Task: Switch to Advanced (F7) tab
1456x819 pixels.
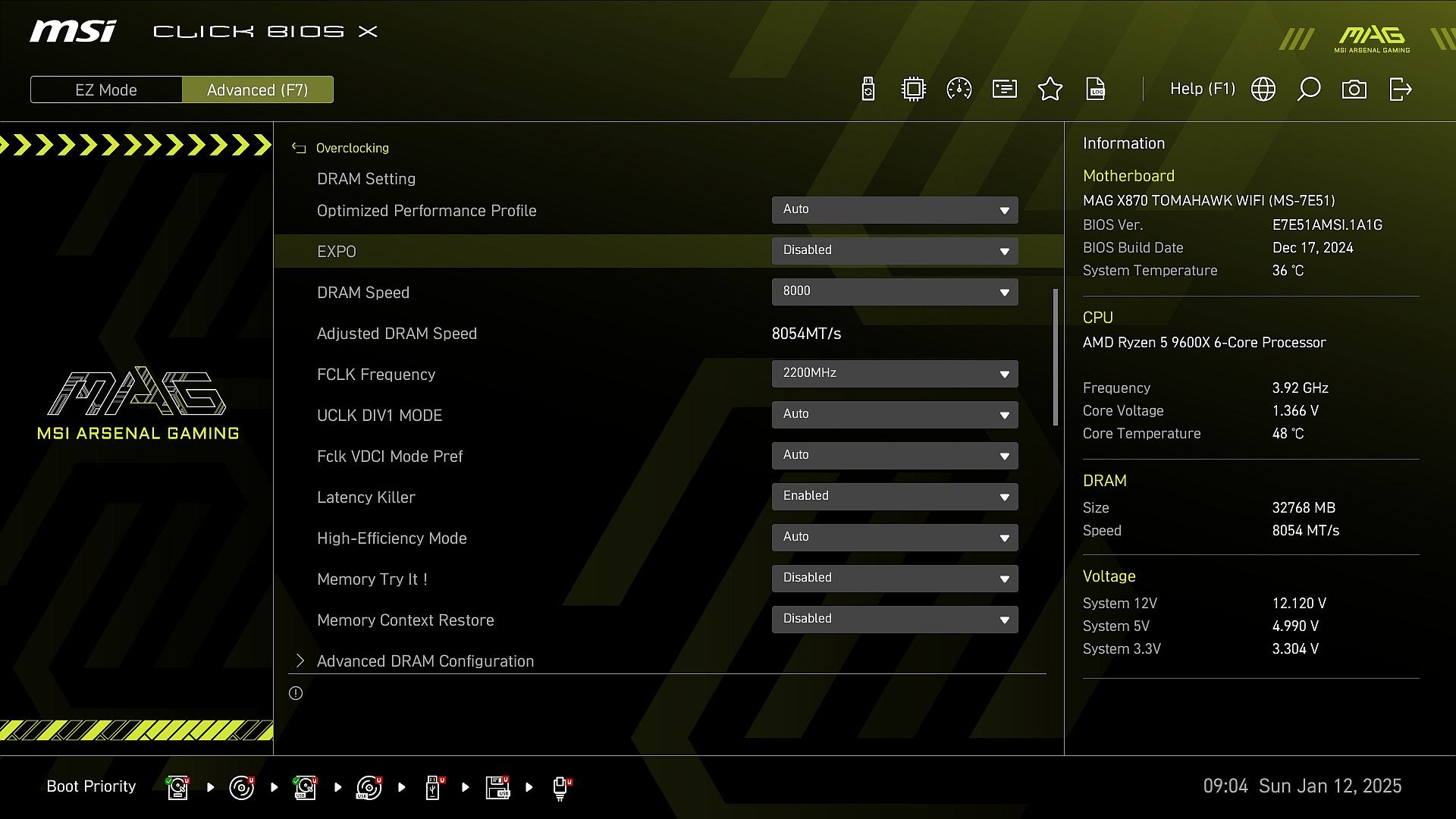Action: 258,89
